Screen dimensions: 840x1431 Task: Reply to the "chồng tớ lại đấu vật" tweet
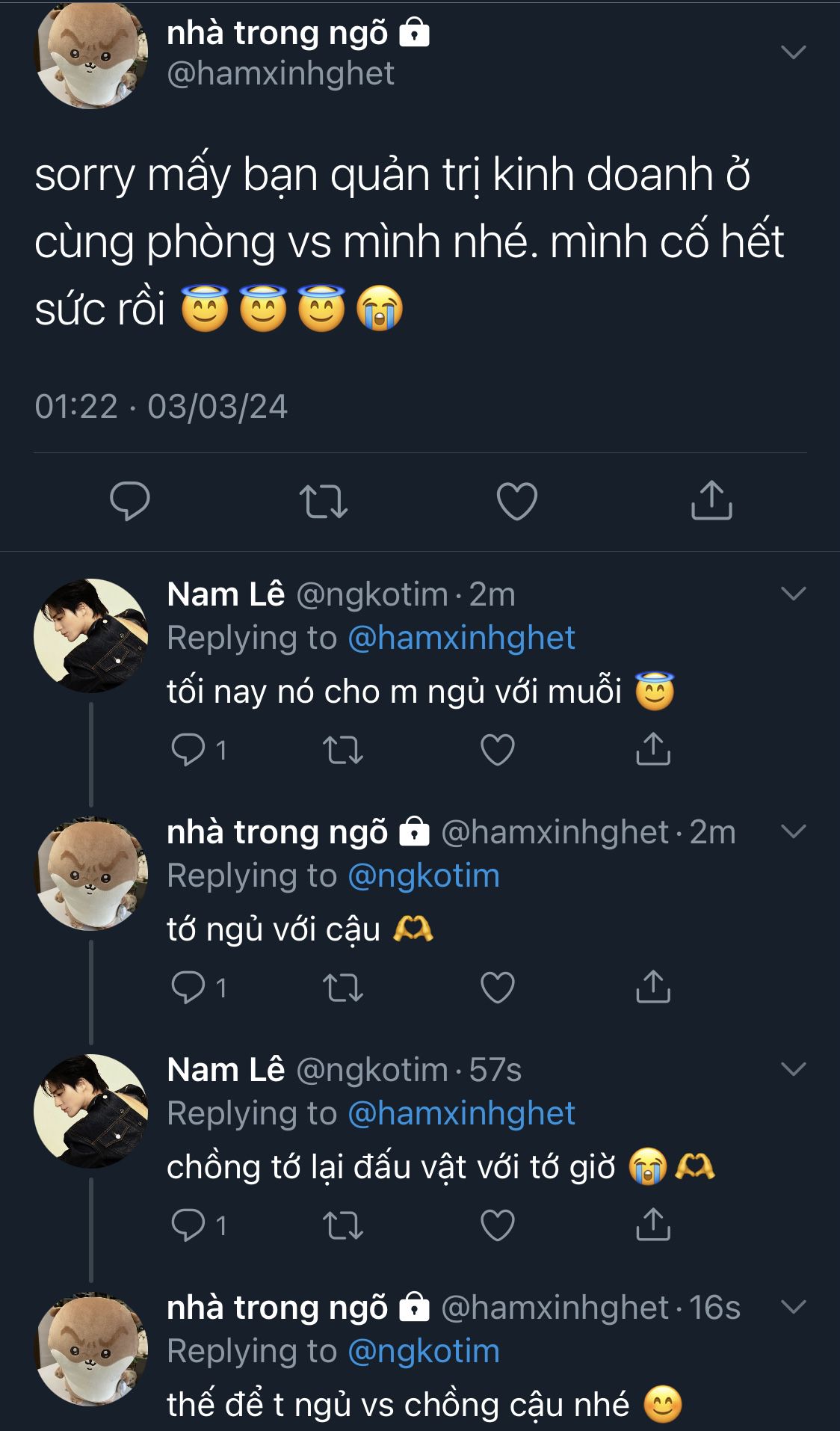[188, 1225]
